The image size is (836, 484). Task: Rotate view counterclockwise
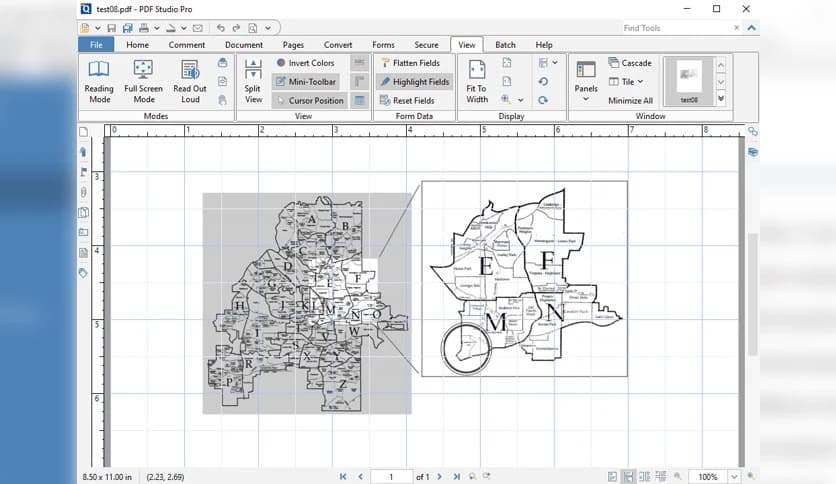(543, 82)
